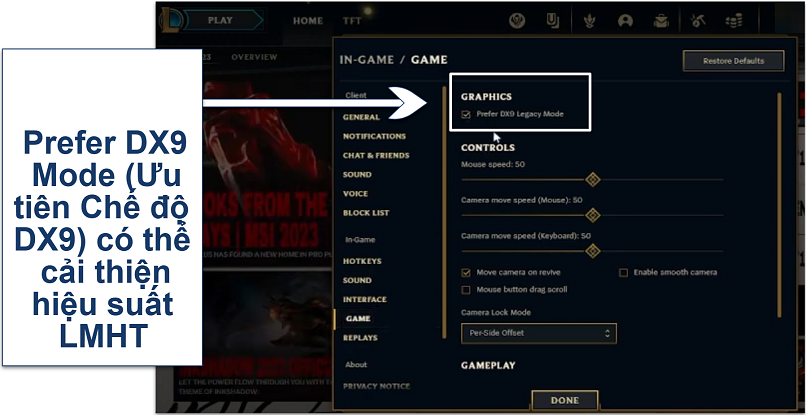Open the Loot backpack icon
Viewport: 806px width, 415px height.
click(661, 21)
